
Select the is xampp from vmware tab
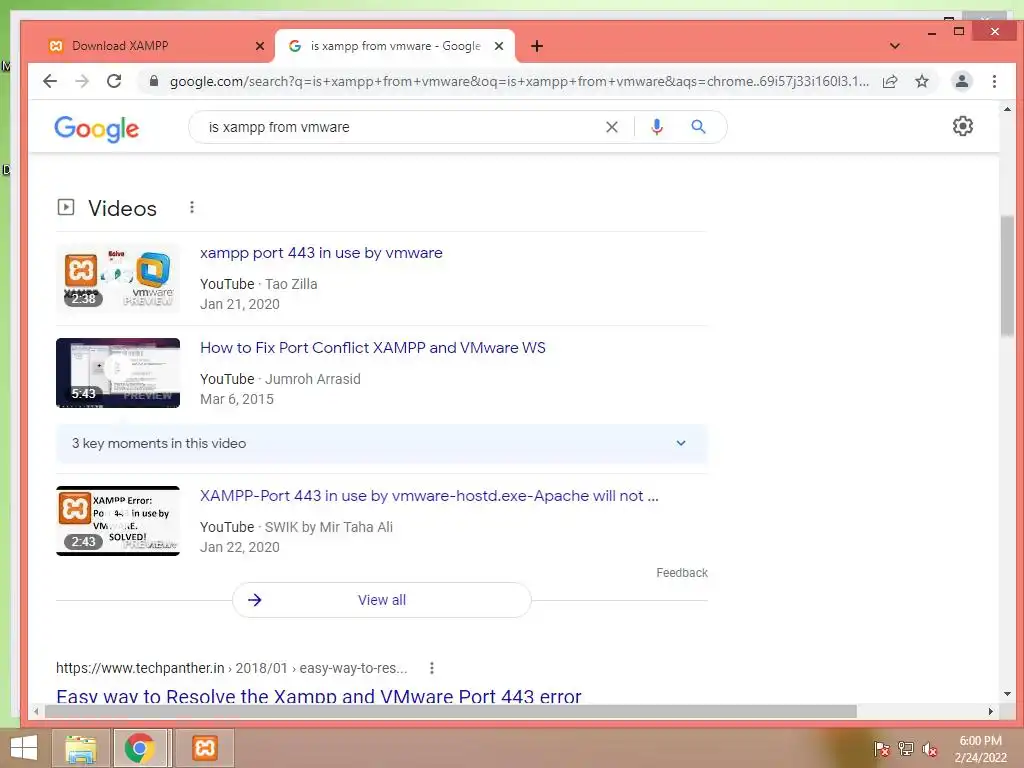pyautogui.click(x=394, y=46)
